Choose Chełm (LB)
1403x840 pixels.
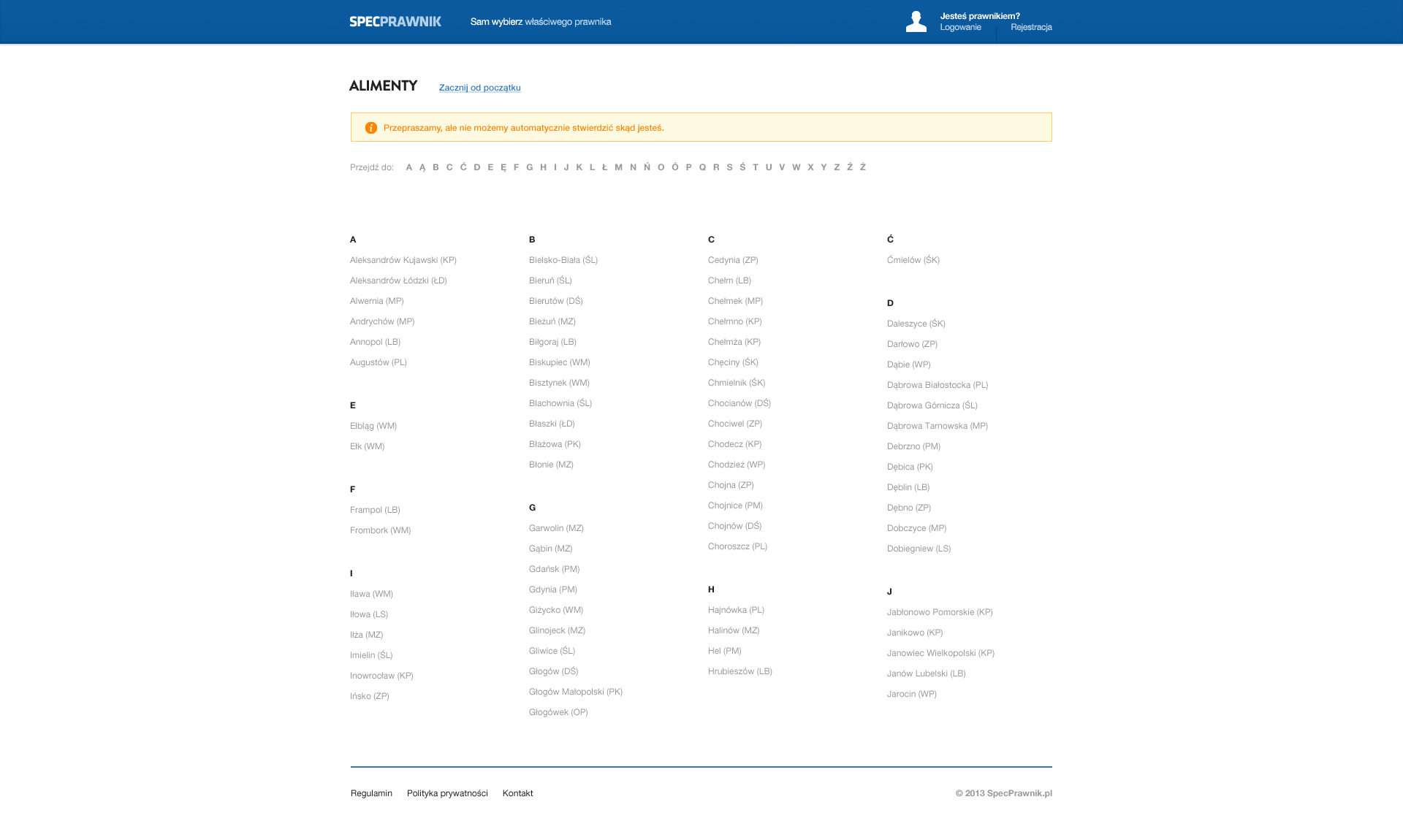(x=730, y=280)
